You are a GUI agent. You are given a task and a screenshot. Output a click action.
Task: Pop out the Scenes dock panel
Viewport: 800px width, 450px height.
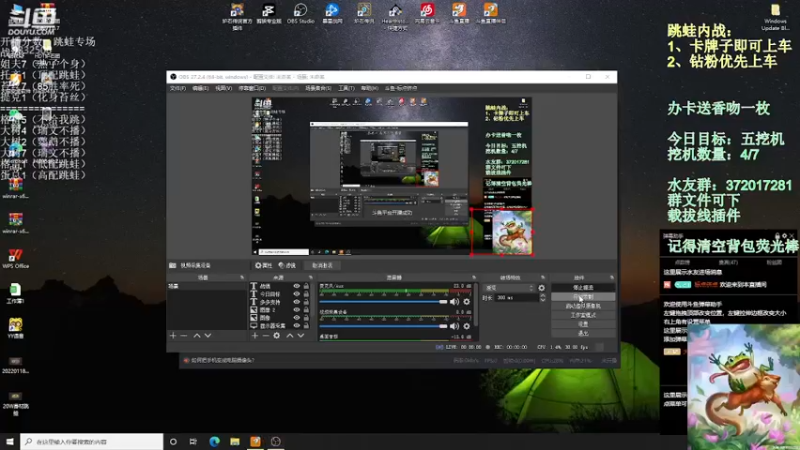pos(242,278)
